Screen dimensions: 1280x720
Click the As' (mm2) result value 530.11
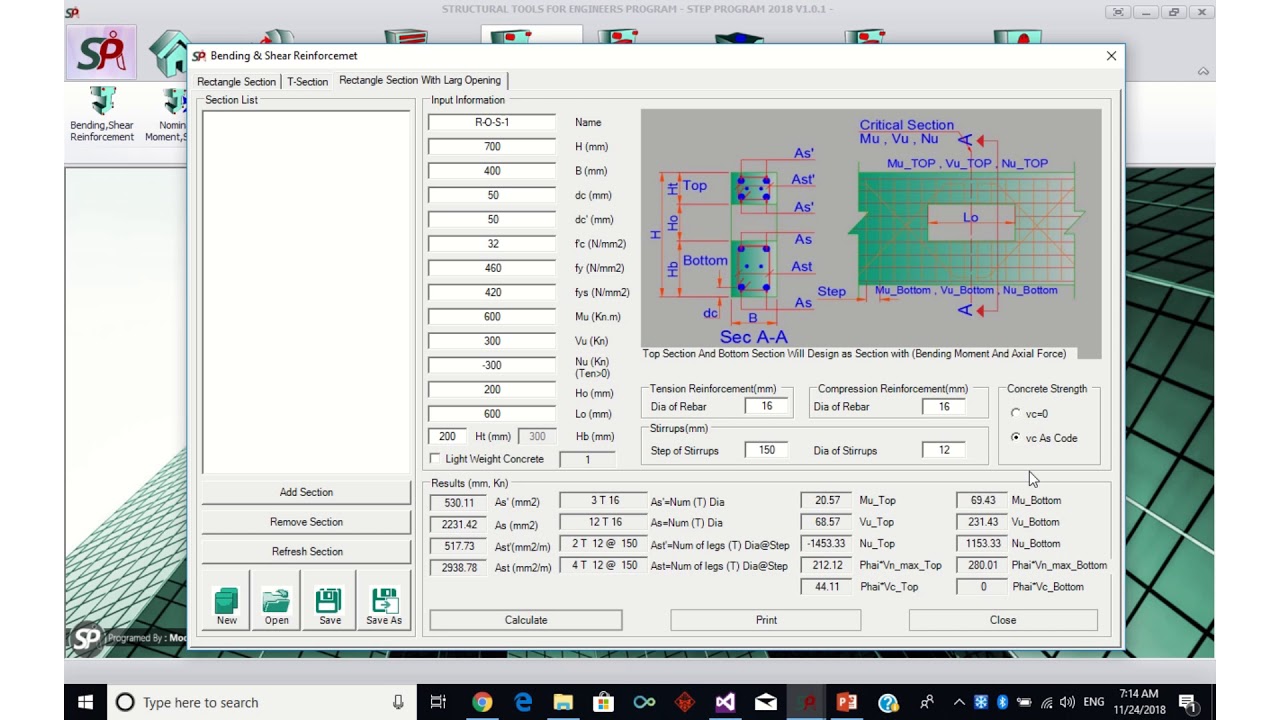[459, 503]
